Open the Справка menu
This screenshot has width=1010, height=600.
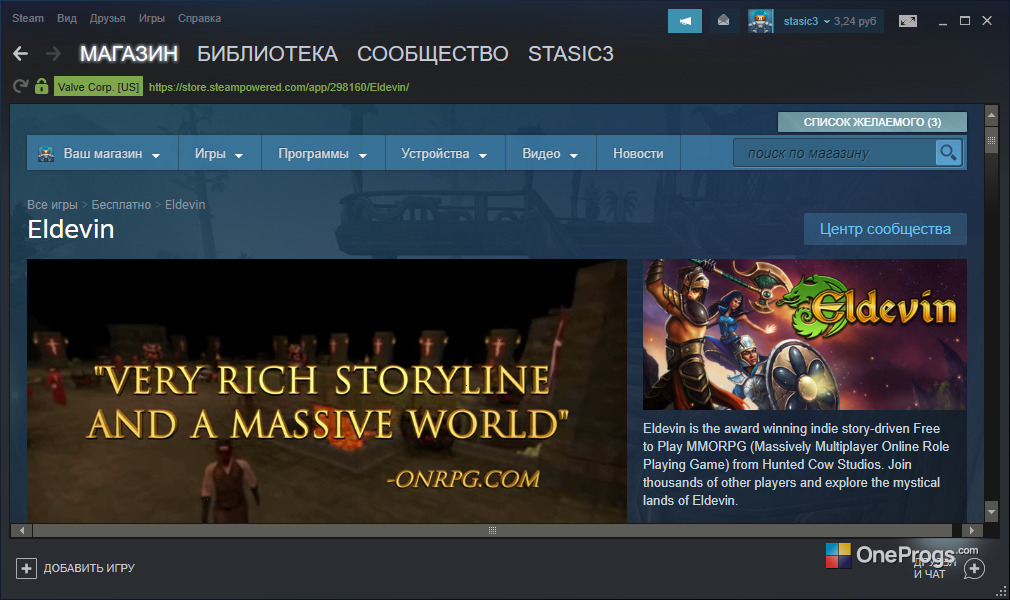pyautogui.click(x=200, y=18)
